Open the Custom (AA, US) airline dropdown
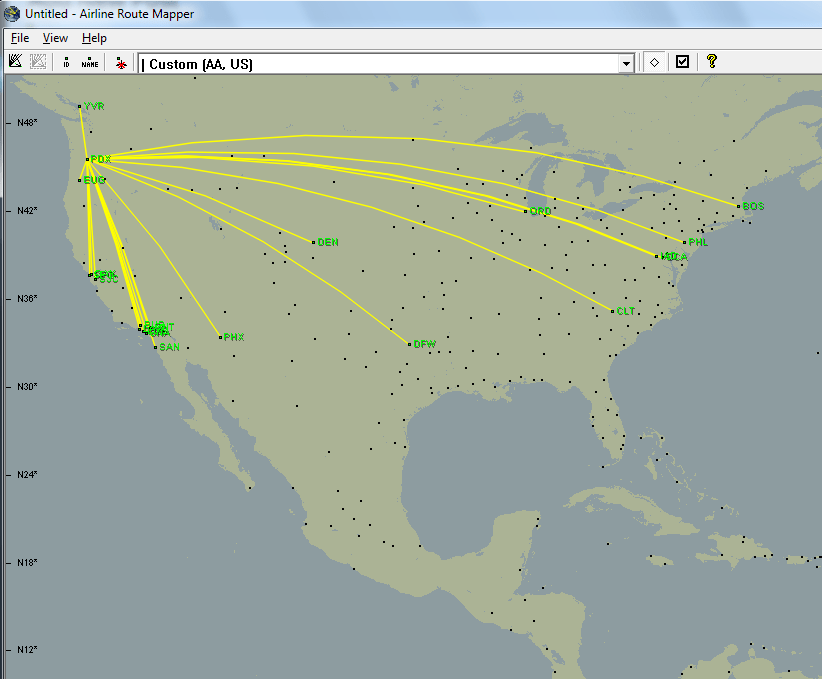The height and width of the screenshot is (679, 822). tap(626, 62)
